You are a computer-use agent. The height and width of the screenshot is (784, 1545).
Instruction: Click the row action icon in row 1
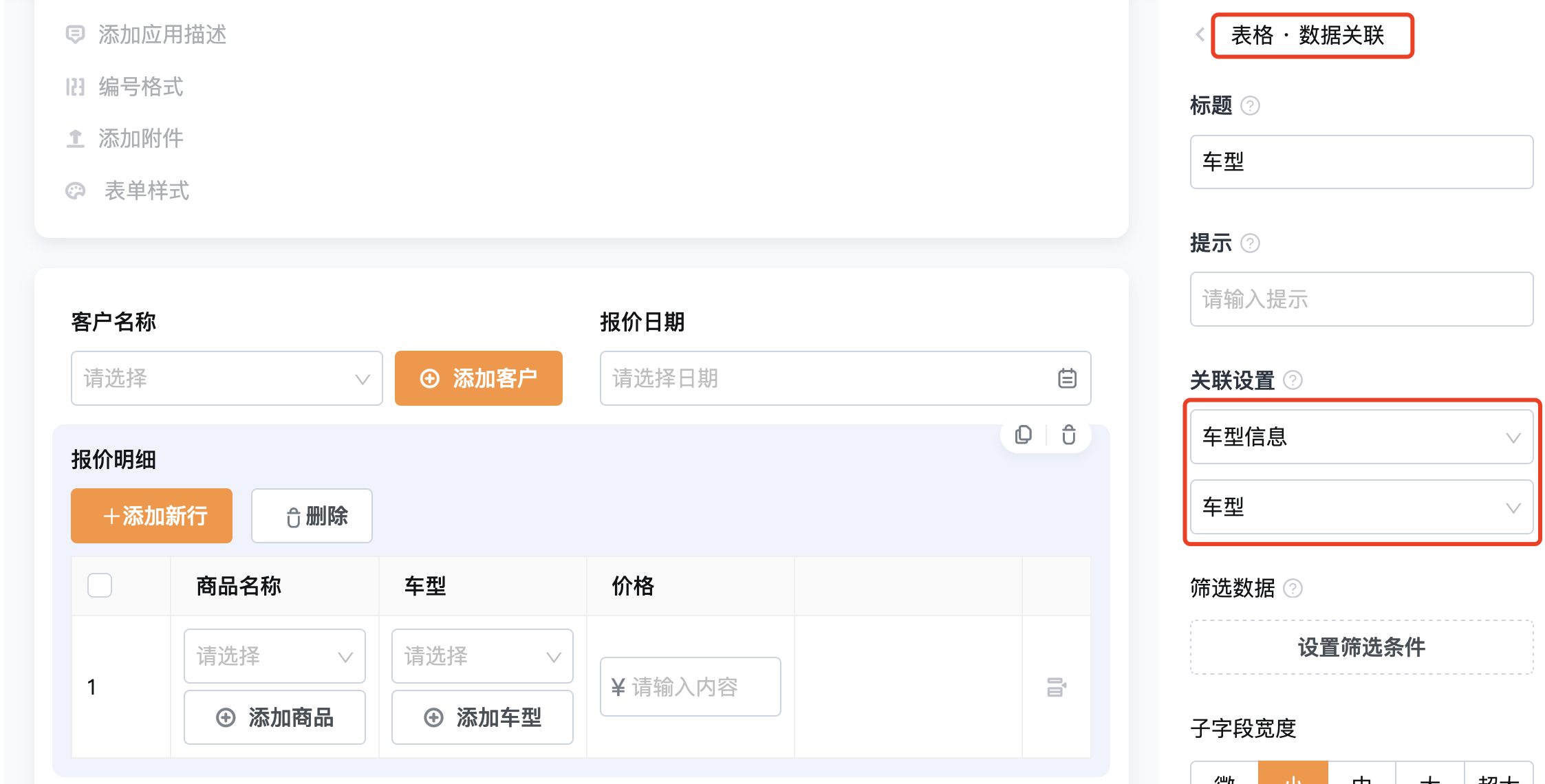tap(1057, 686)
